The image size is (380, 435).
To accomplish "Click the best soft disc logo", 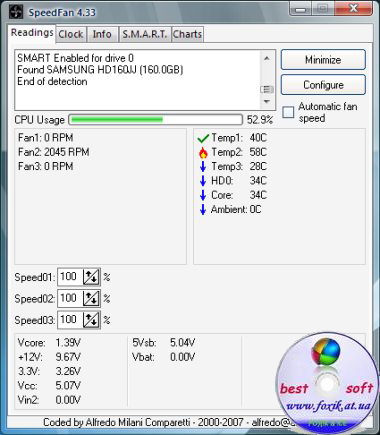I will coord(327,382).
